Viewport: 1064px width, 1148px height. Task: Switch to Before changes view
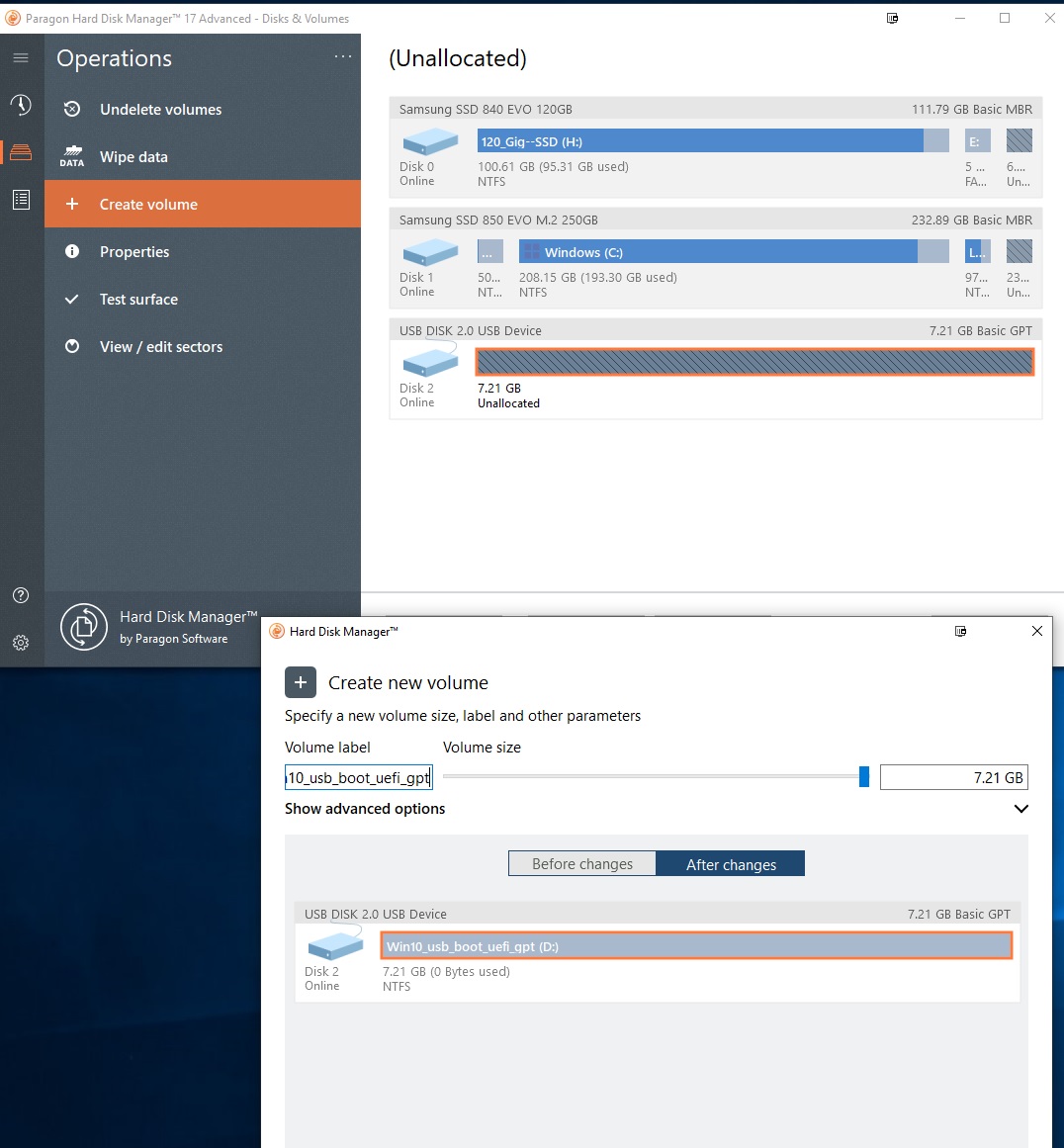pos(582,863)
